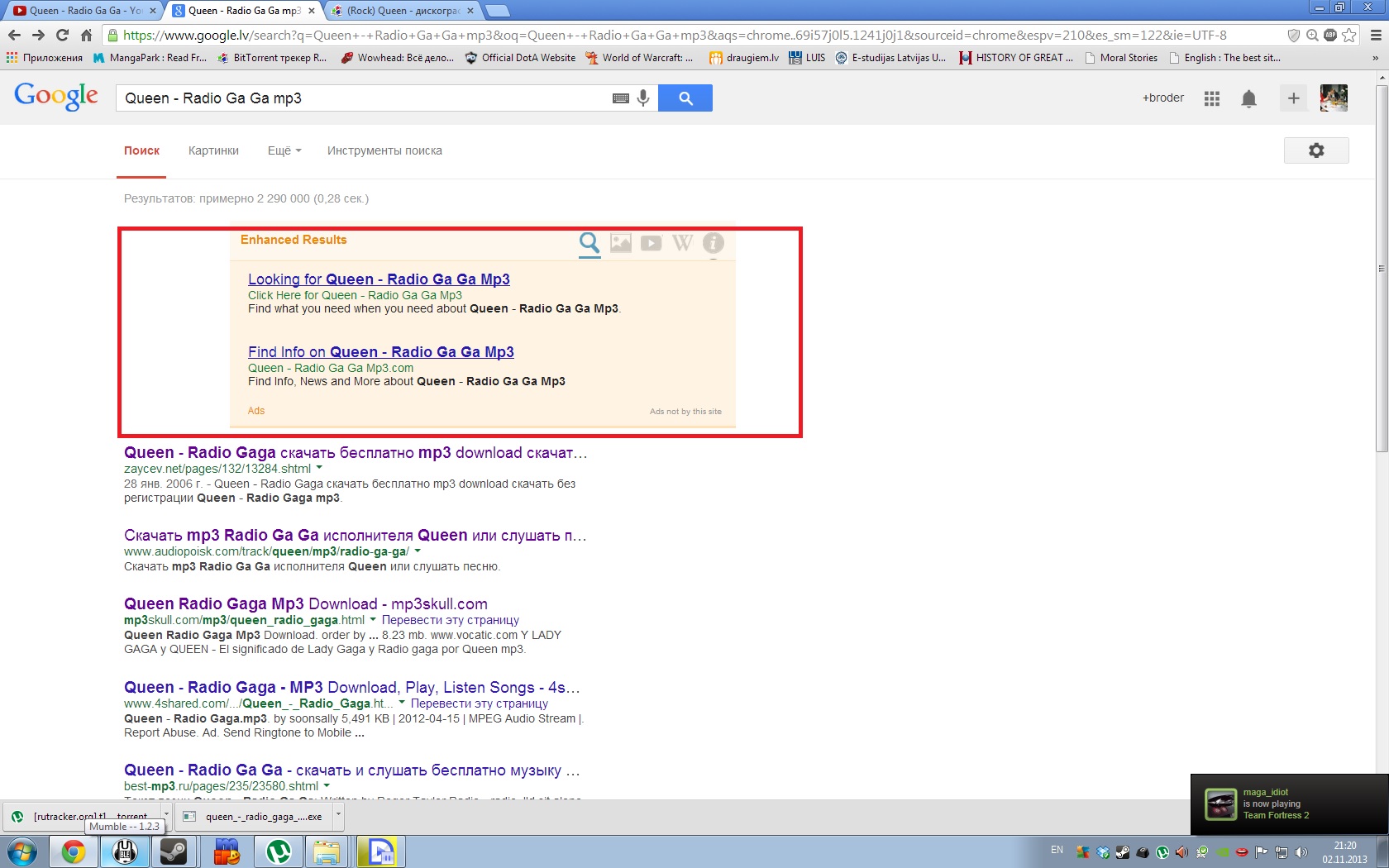
Task: Open dropdown for rutracker torrent download
Action: coord(166,816)
